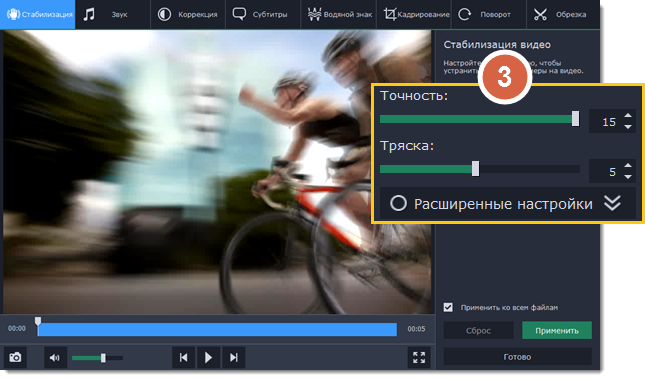645x379 pixels.
Task: Open the Коррекция tab
Action: 188,14
